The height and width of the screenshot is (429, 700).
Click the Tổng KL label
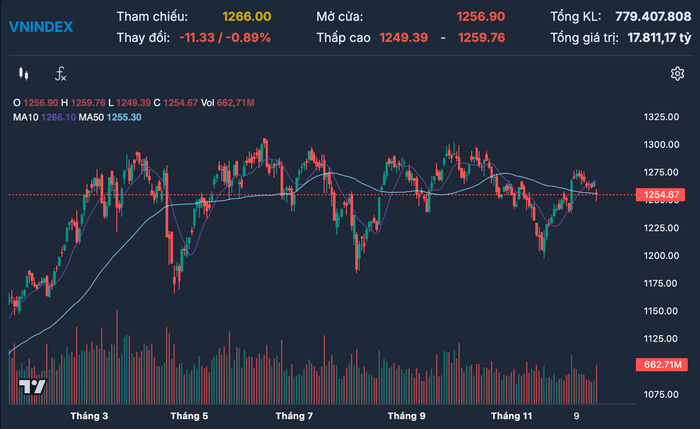click(x=575, y=17)
